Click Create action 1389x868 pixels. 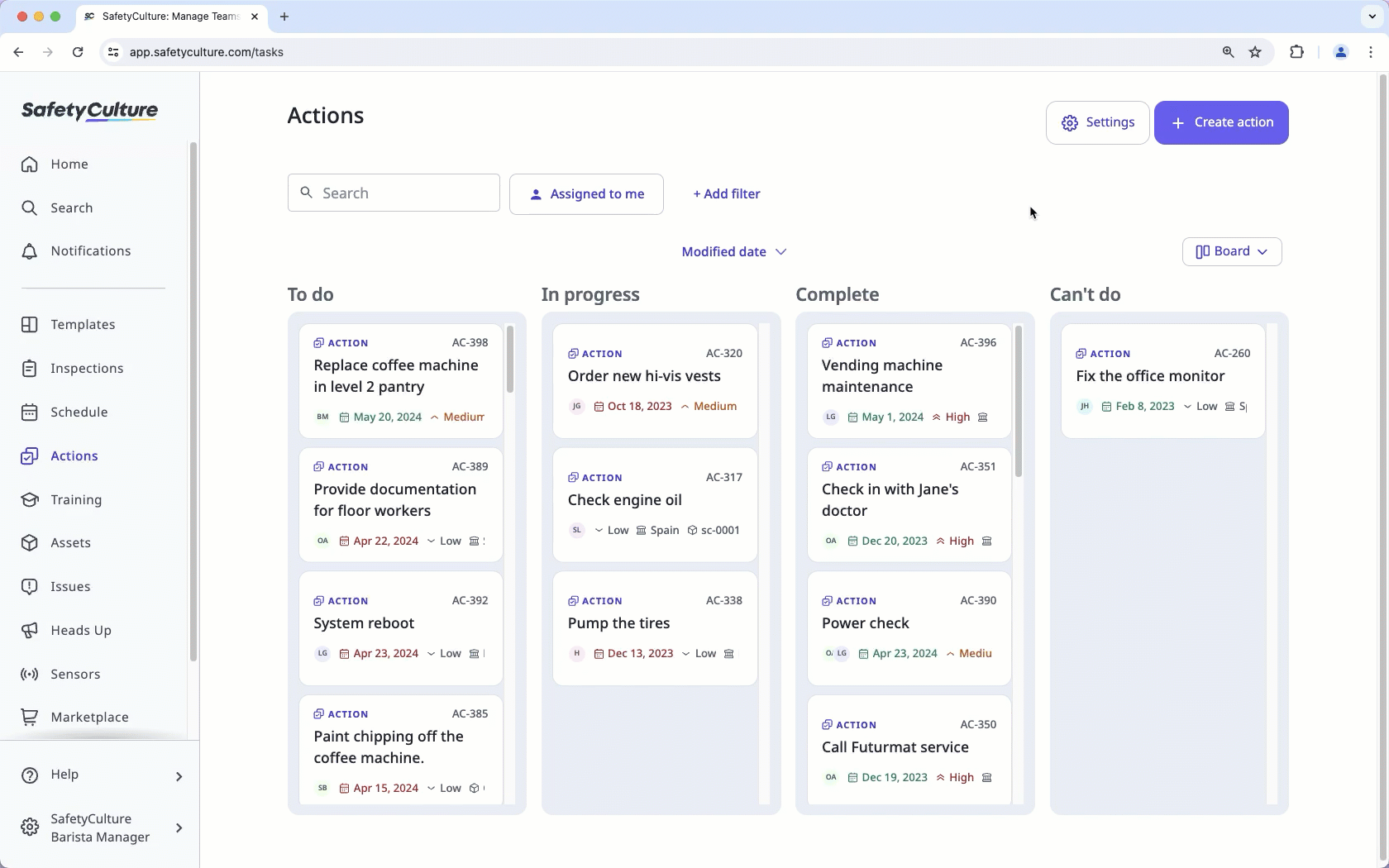click(1221, 122)
